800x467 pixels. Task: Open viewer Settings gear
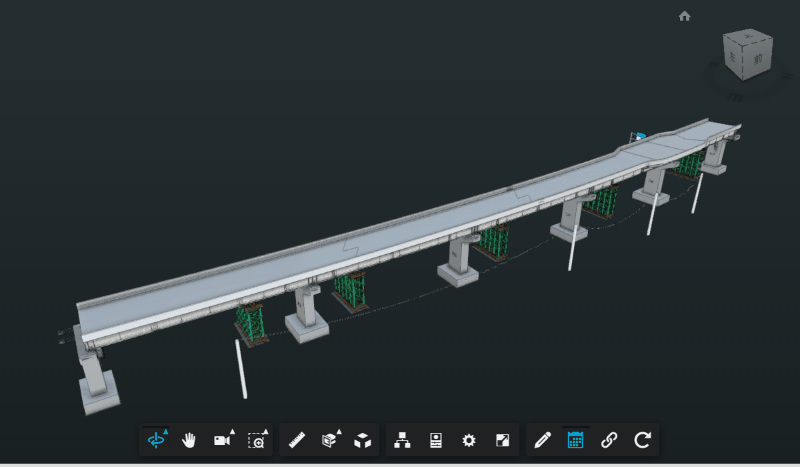(x=469, y=439)
